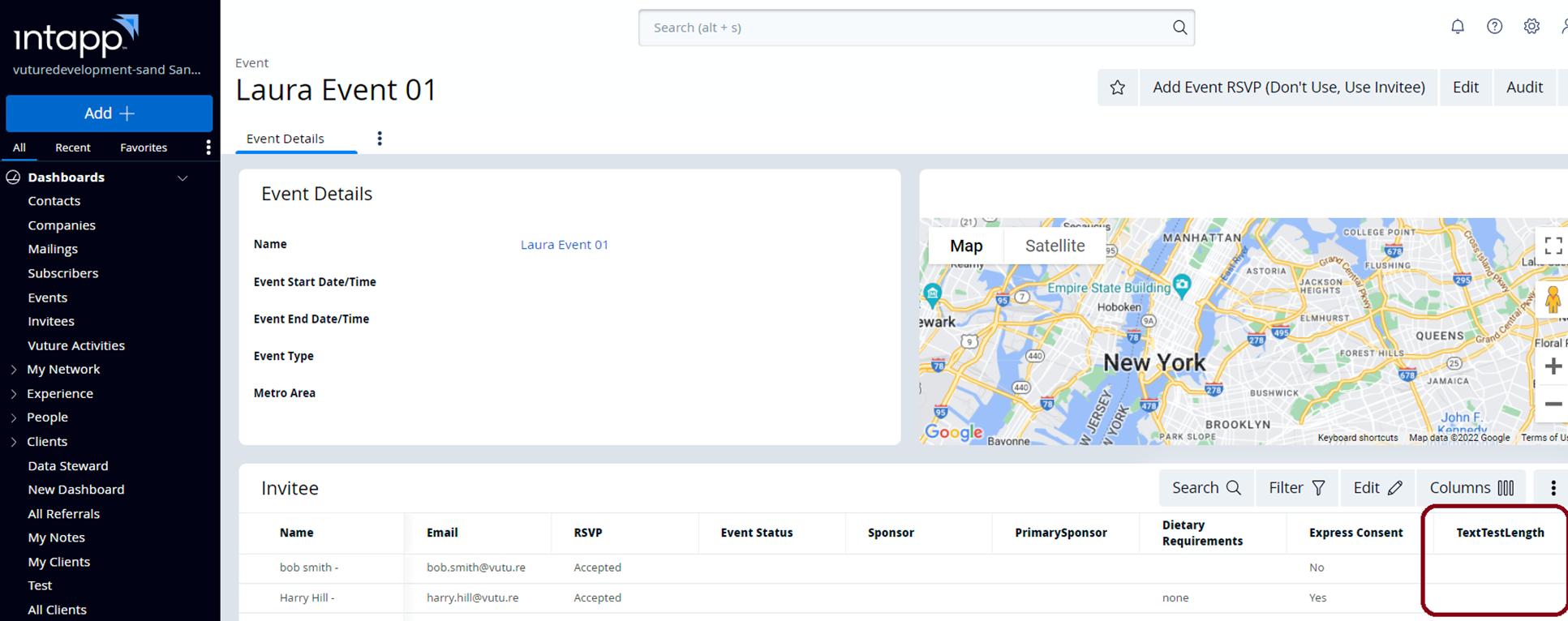
Task: Click the Harry Hill invitee name
Action: pyautogui.click(x=307, y=597)
